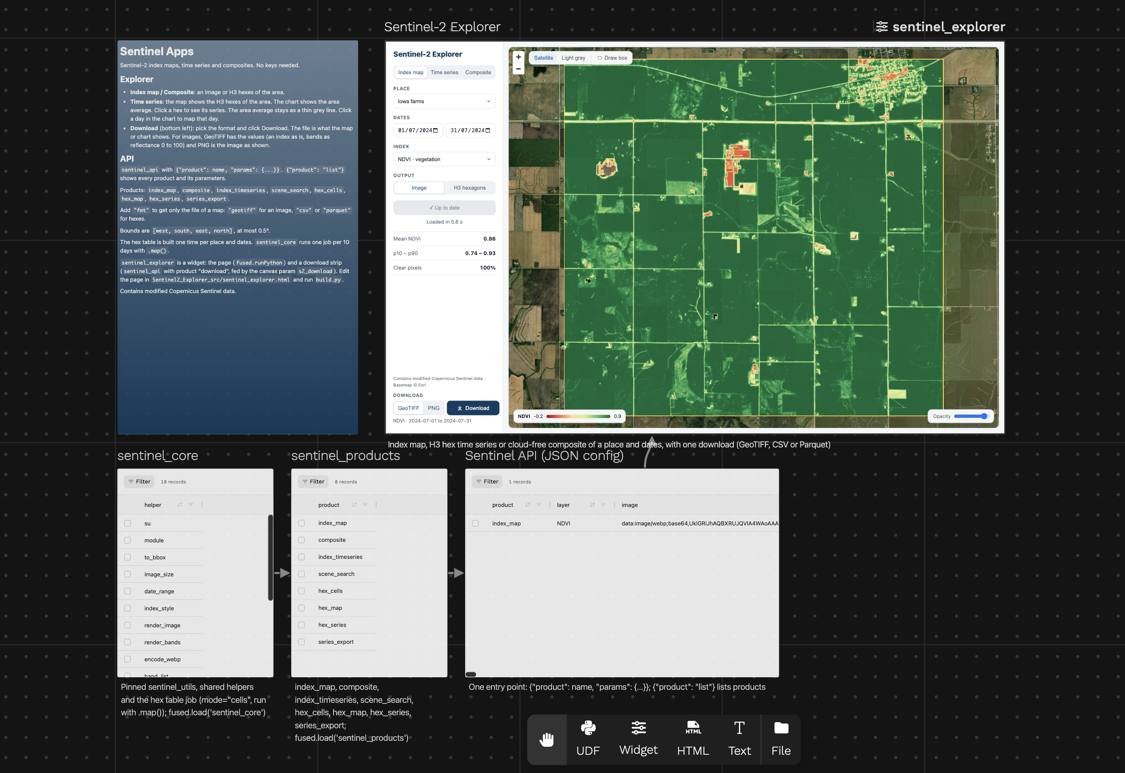Screen dimensions: 1125x773
Task: Click the encode_webp helper cell
Action: [x=162, y=659]
